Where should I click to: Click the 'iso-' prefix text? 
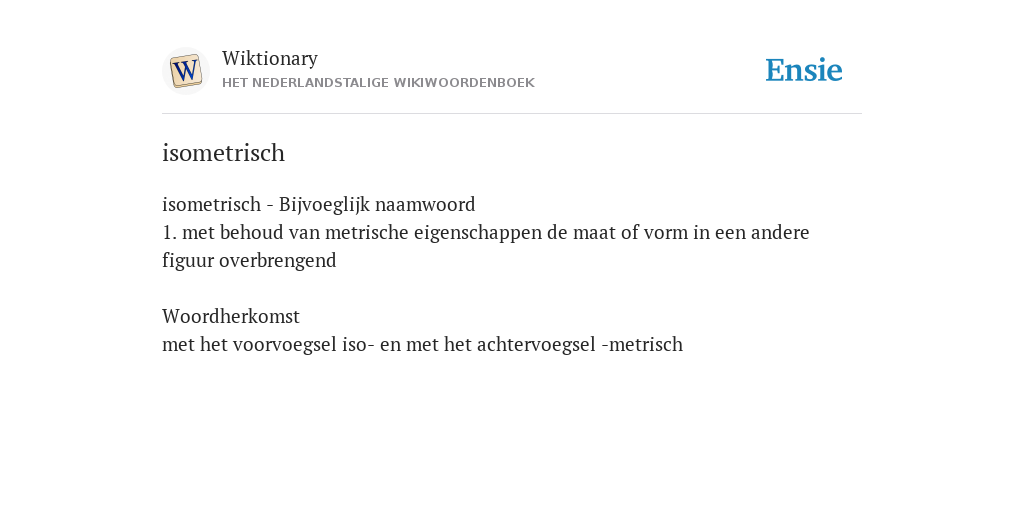(x=359, y=344)
